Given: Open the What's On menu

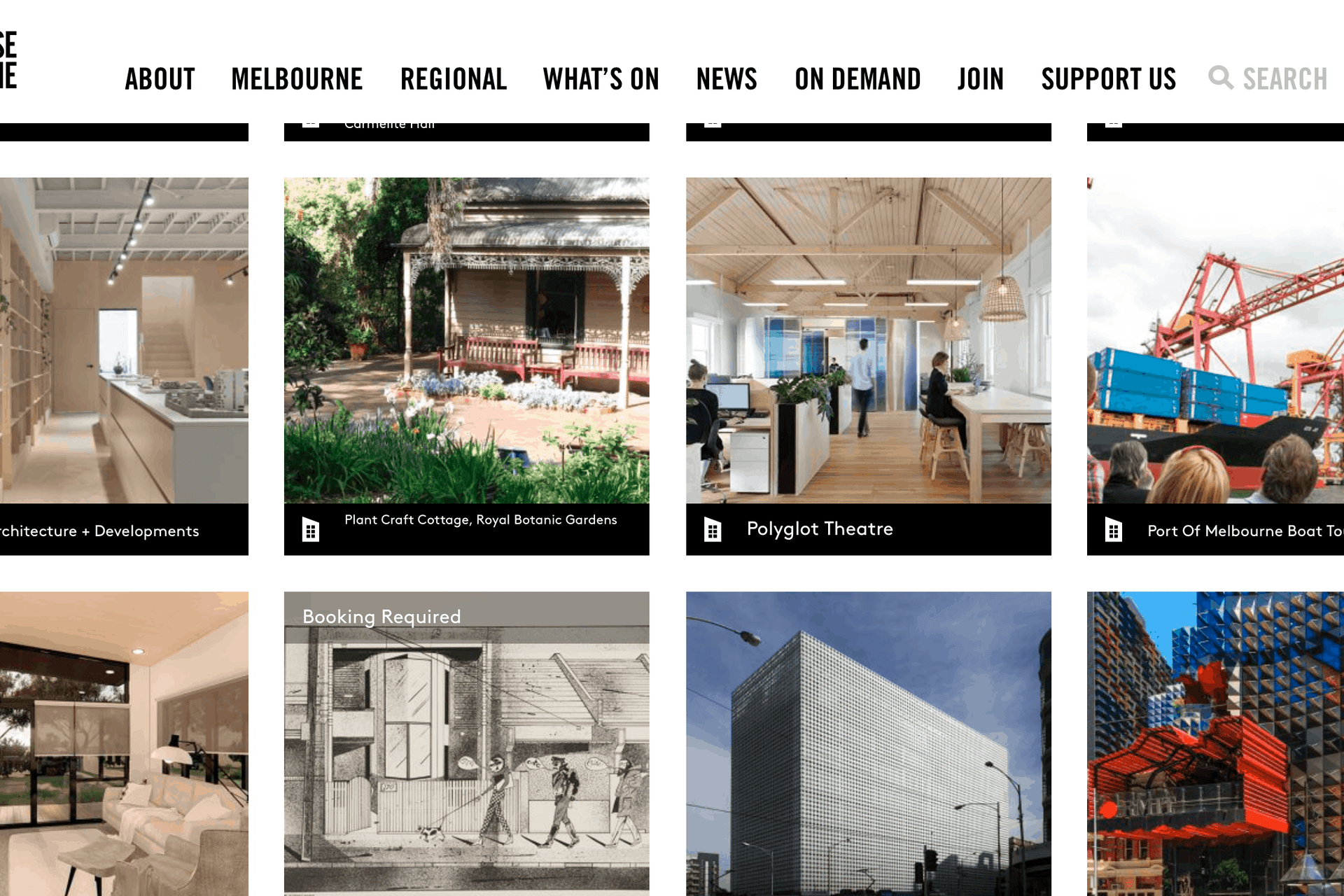Looking at the screenshot, I should [601, 79].
